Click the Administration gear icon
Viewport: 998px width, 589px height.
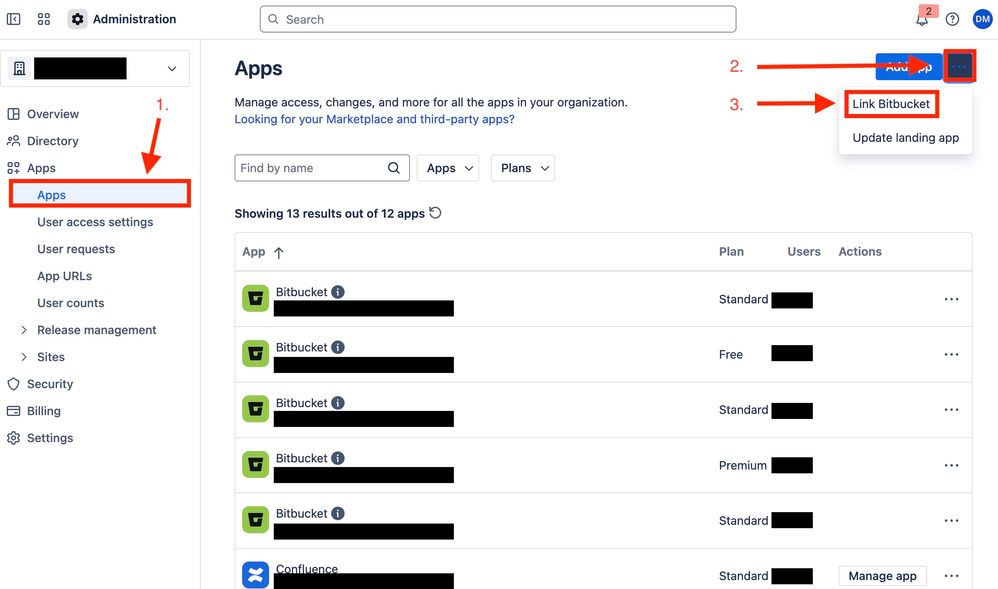[78, 19]
